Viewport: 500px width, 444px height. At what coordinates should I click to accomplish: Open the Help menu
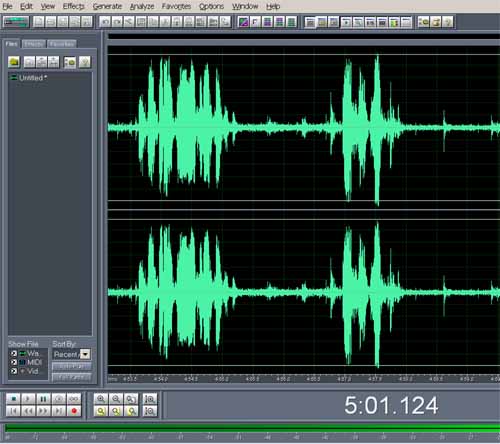[x=273, y=6]
